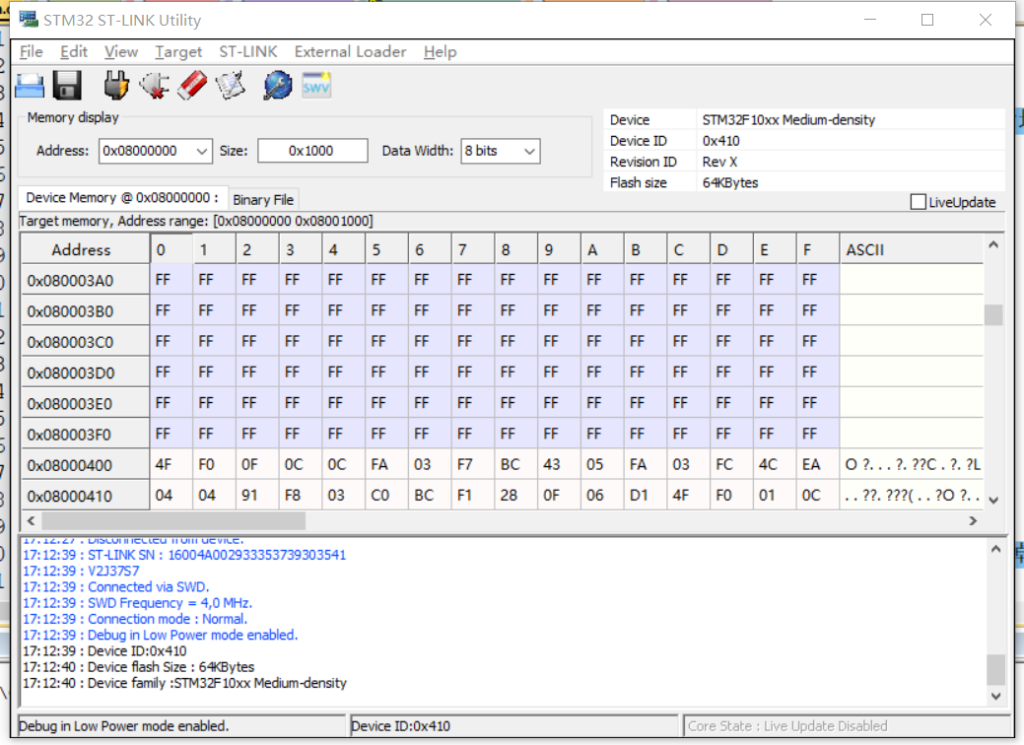Open the Data Width dropdown
The image size is (1024, 745).
tap(530, 151)
